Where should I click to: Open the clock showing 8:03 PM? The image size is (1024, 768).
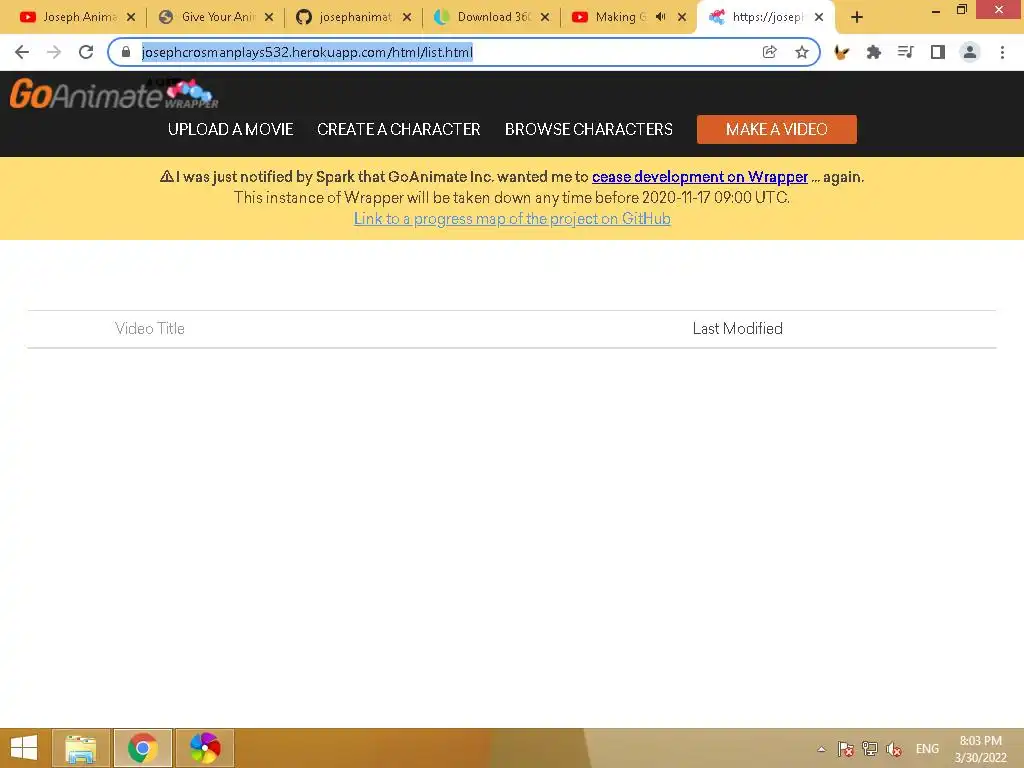pos(980,749)
